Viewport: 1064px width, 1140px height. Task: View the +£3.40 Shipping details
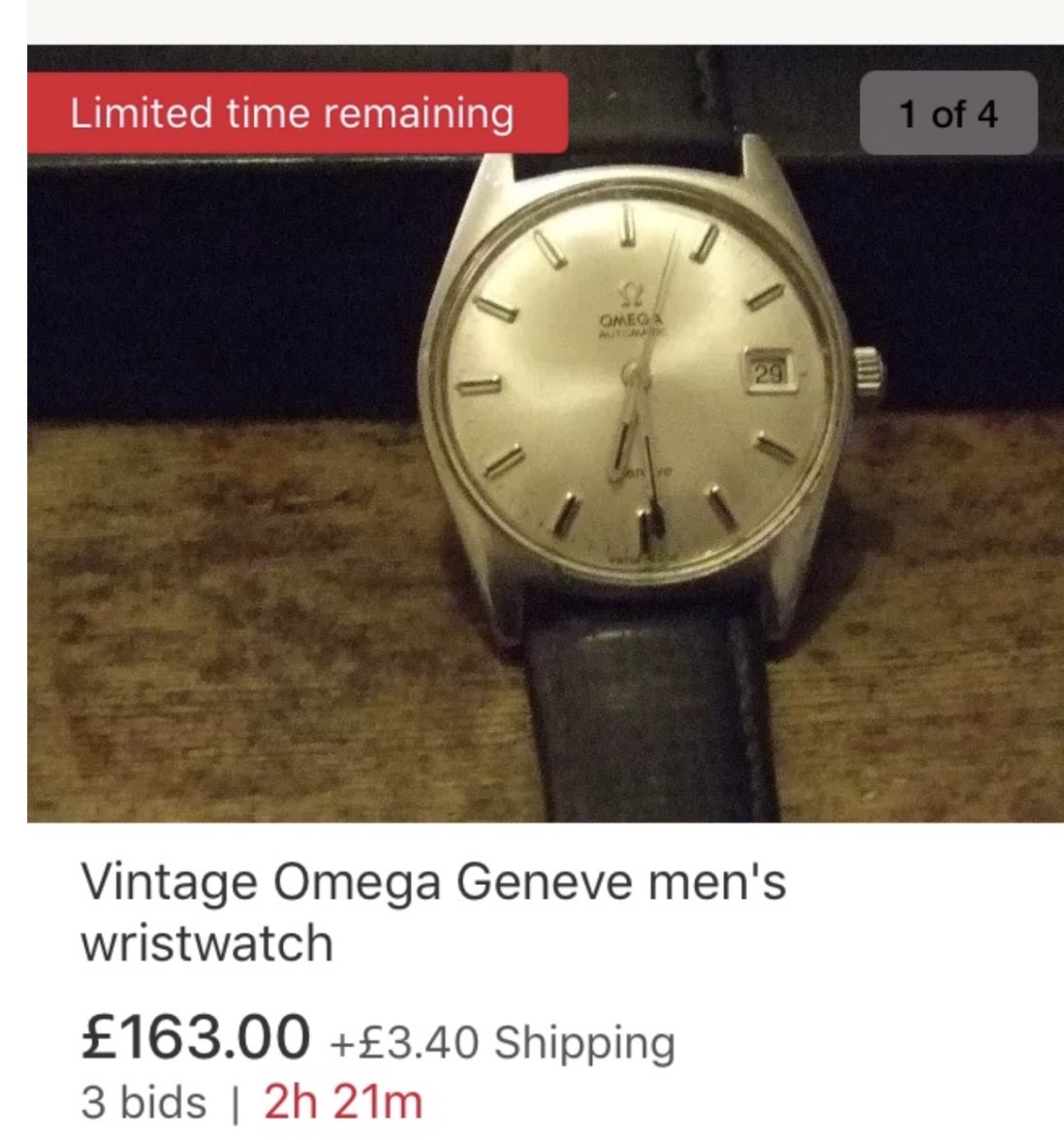tap(502, 1042)
